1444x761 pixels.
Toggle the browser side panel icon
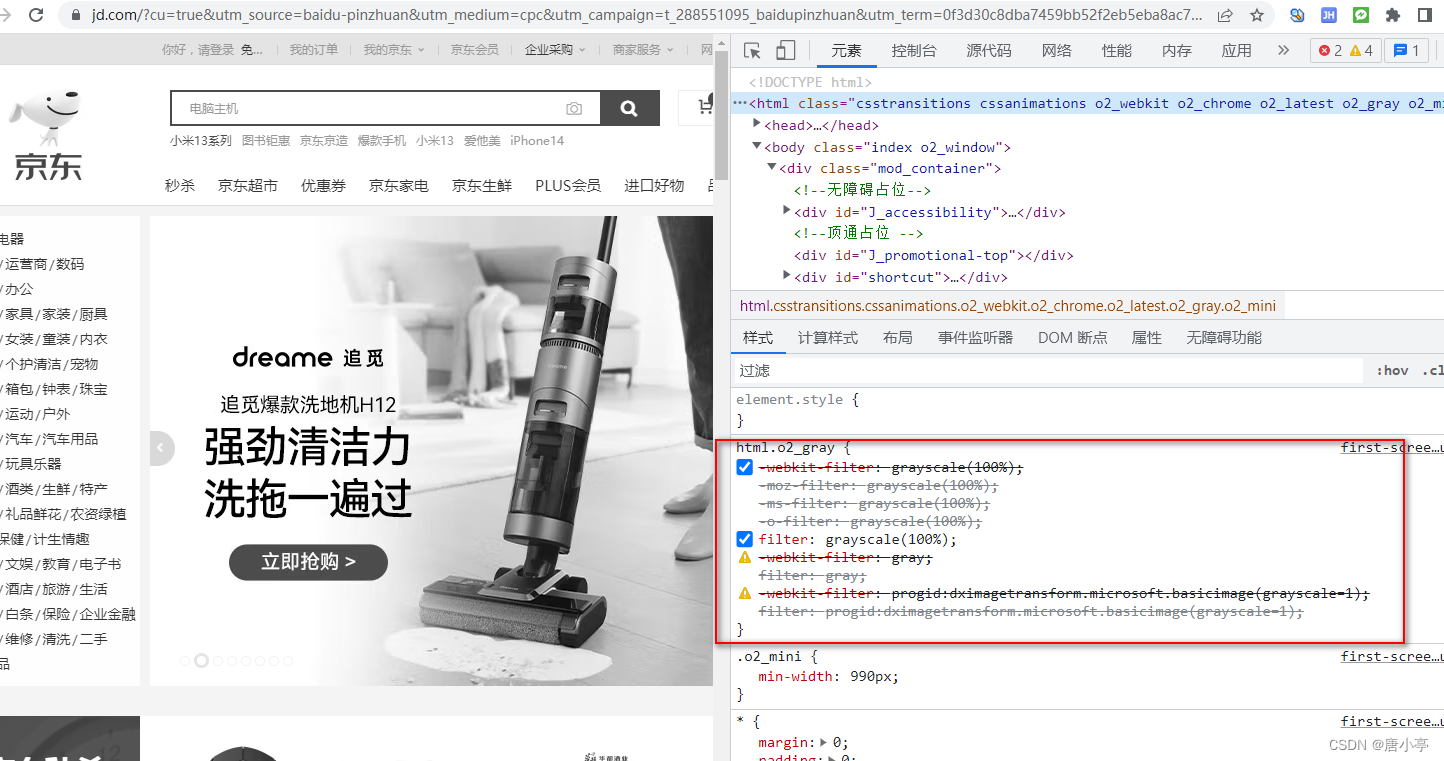(x=1425, y=15)
